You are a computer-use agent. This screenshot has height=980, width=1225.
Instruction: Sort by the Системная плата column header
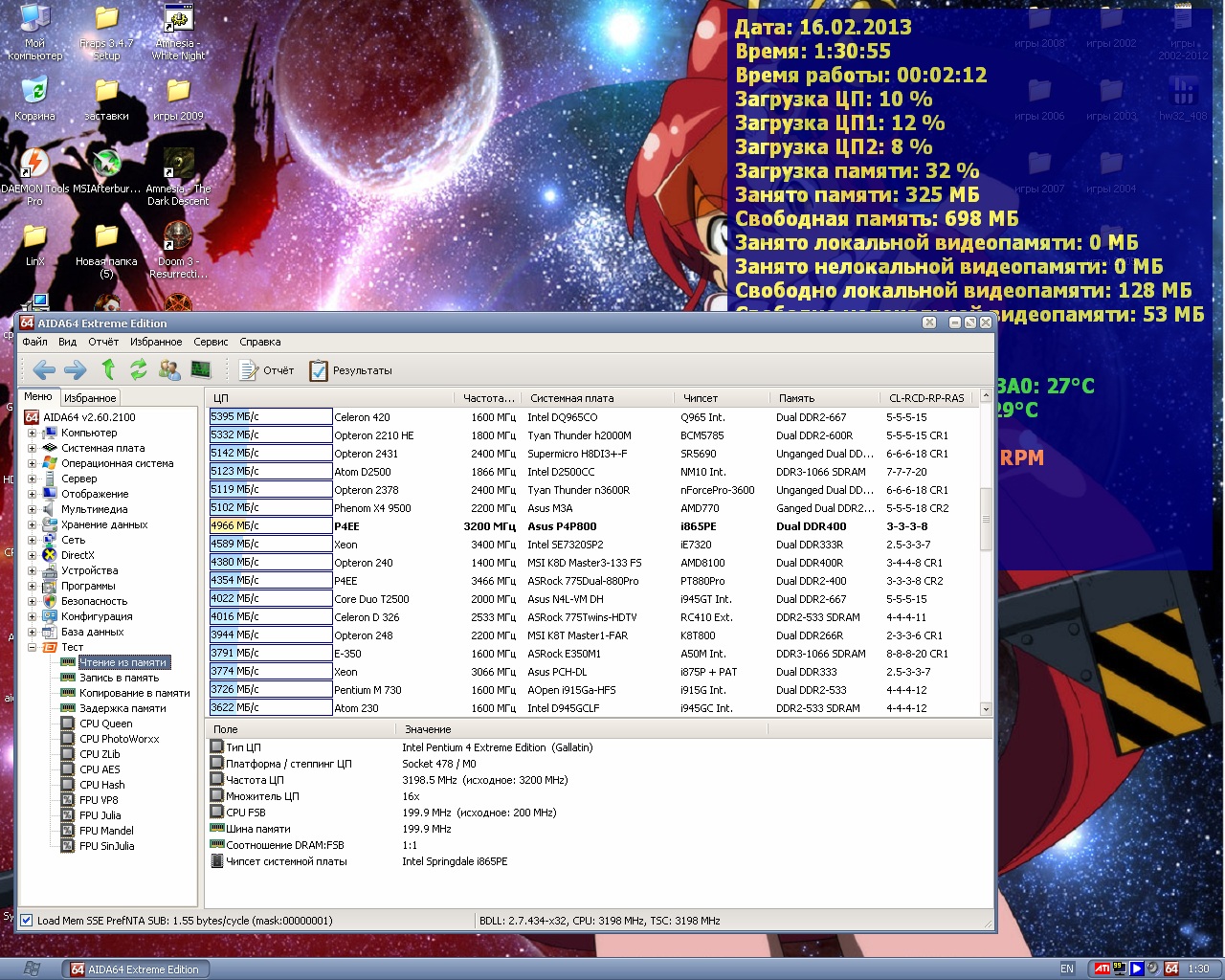tap(597, 398)
